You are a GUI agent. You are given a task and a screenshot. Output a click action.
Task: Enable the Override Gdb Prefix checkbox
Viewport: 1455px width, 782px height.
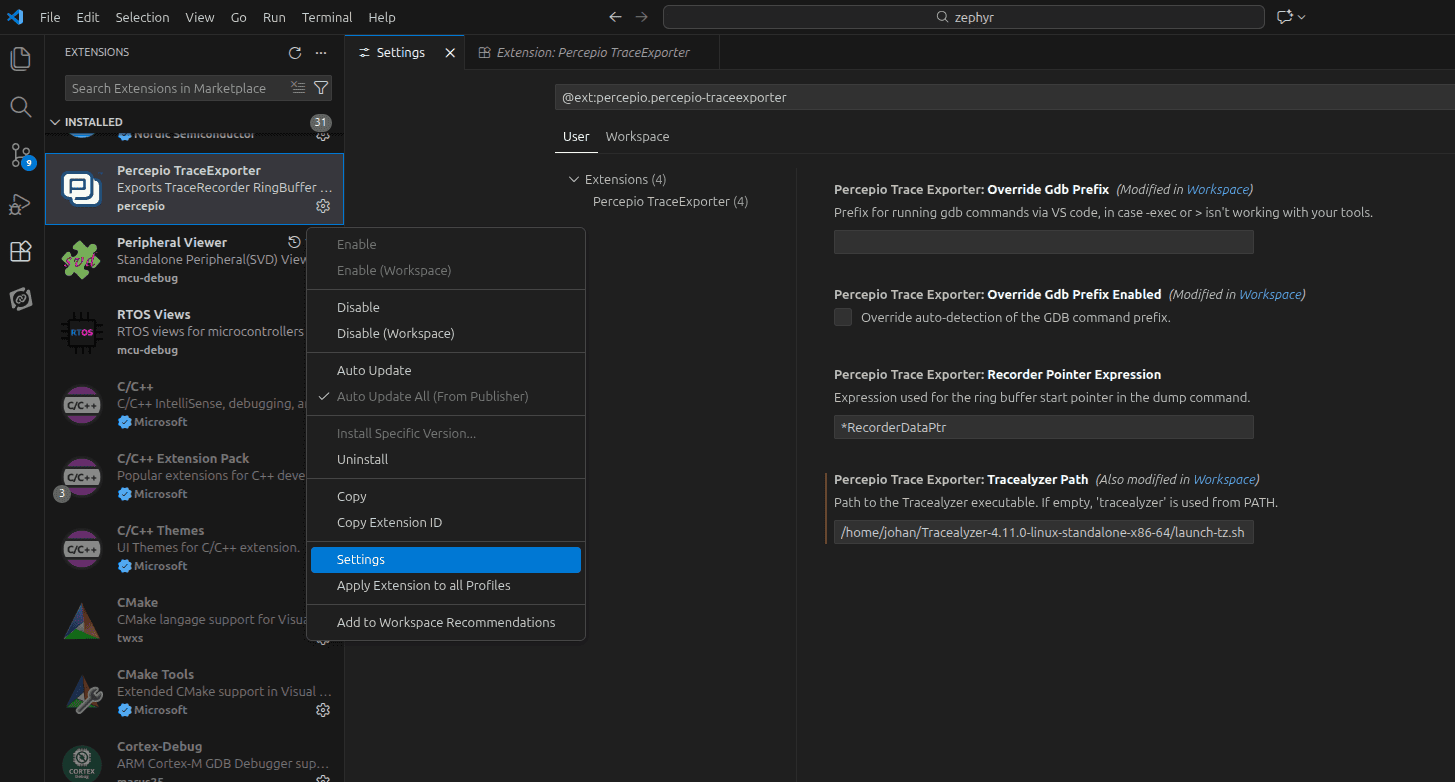click(x=842, y=317)
